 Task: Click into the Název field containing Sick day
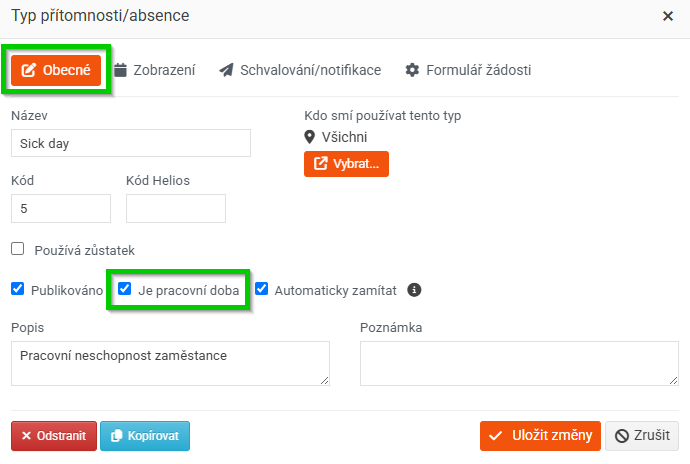[131, 143]
